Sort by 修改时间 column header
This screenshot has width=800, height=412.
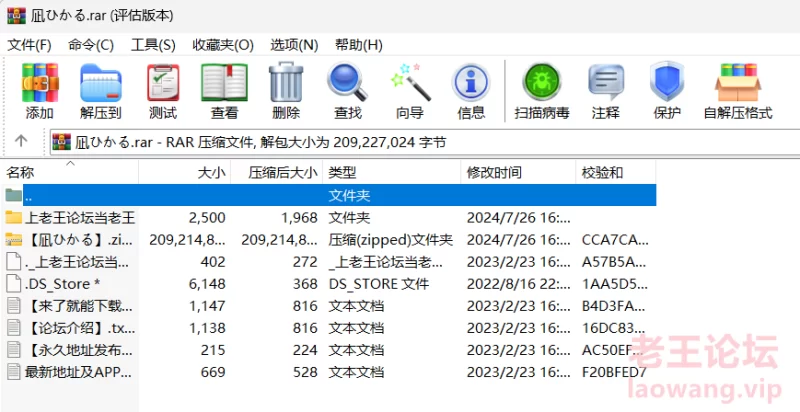click(518, 172)
